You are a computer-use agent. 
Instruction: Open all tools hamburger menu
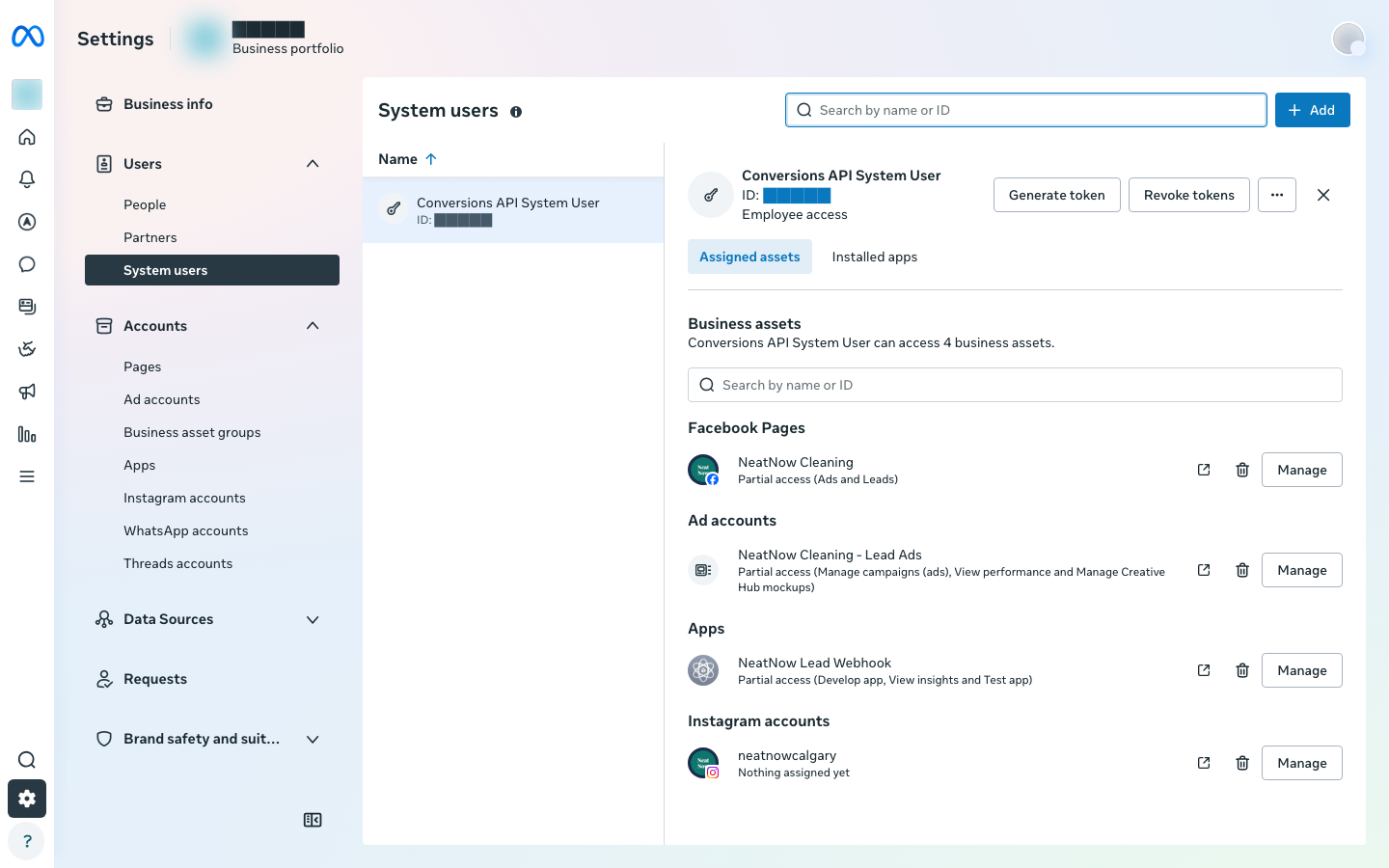click(x=27, y=476)
